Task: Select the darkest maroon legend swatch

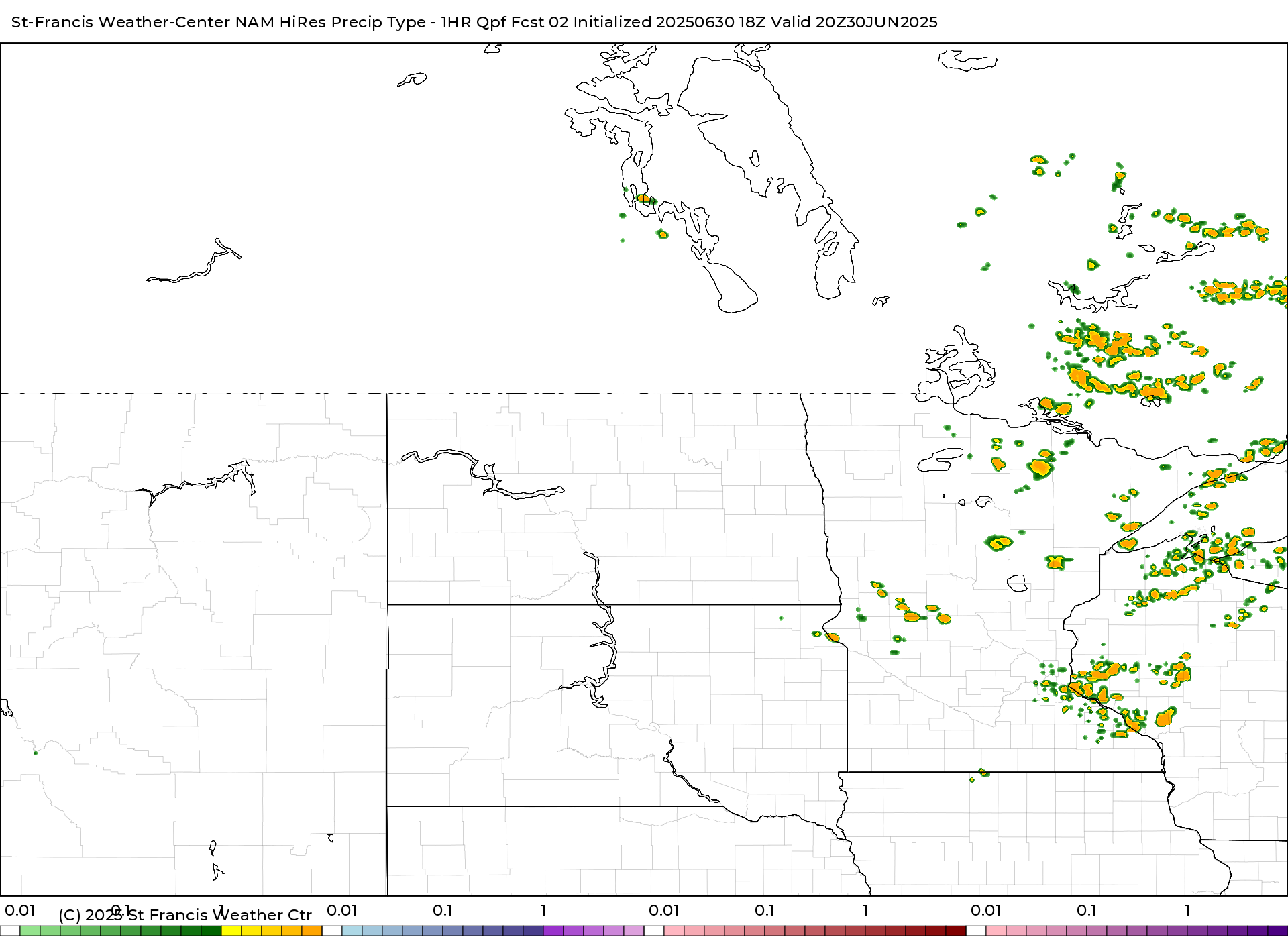Action: click(x=956, y=931)
